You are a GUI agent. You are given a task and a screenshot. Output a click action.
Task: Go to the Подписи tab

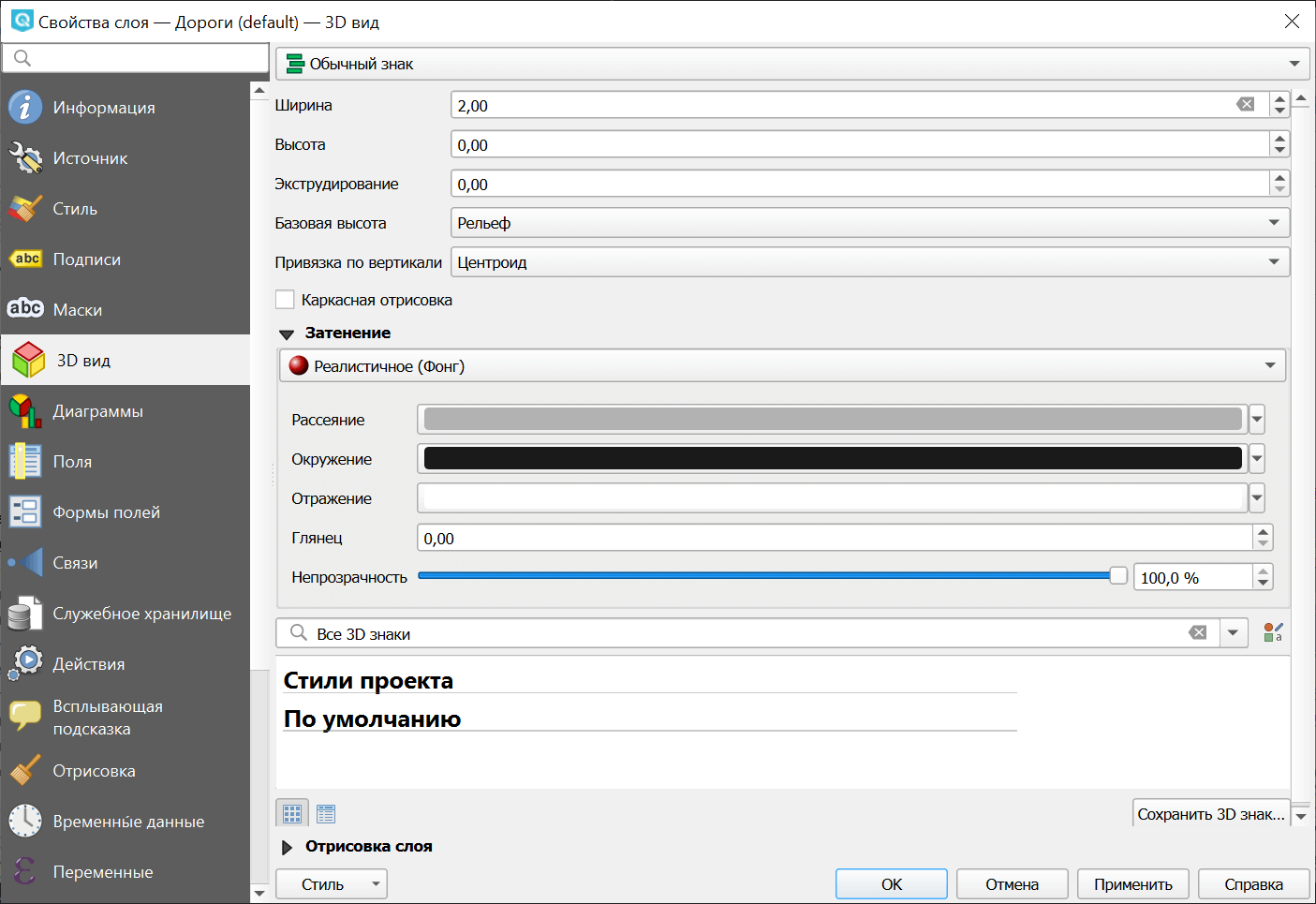(86, 259)
